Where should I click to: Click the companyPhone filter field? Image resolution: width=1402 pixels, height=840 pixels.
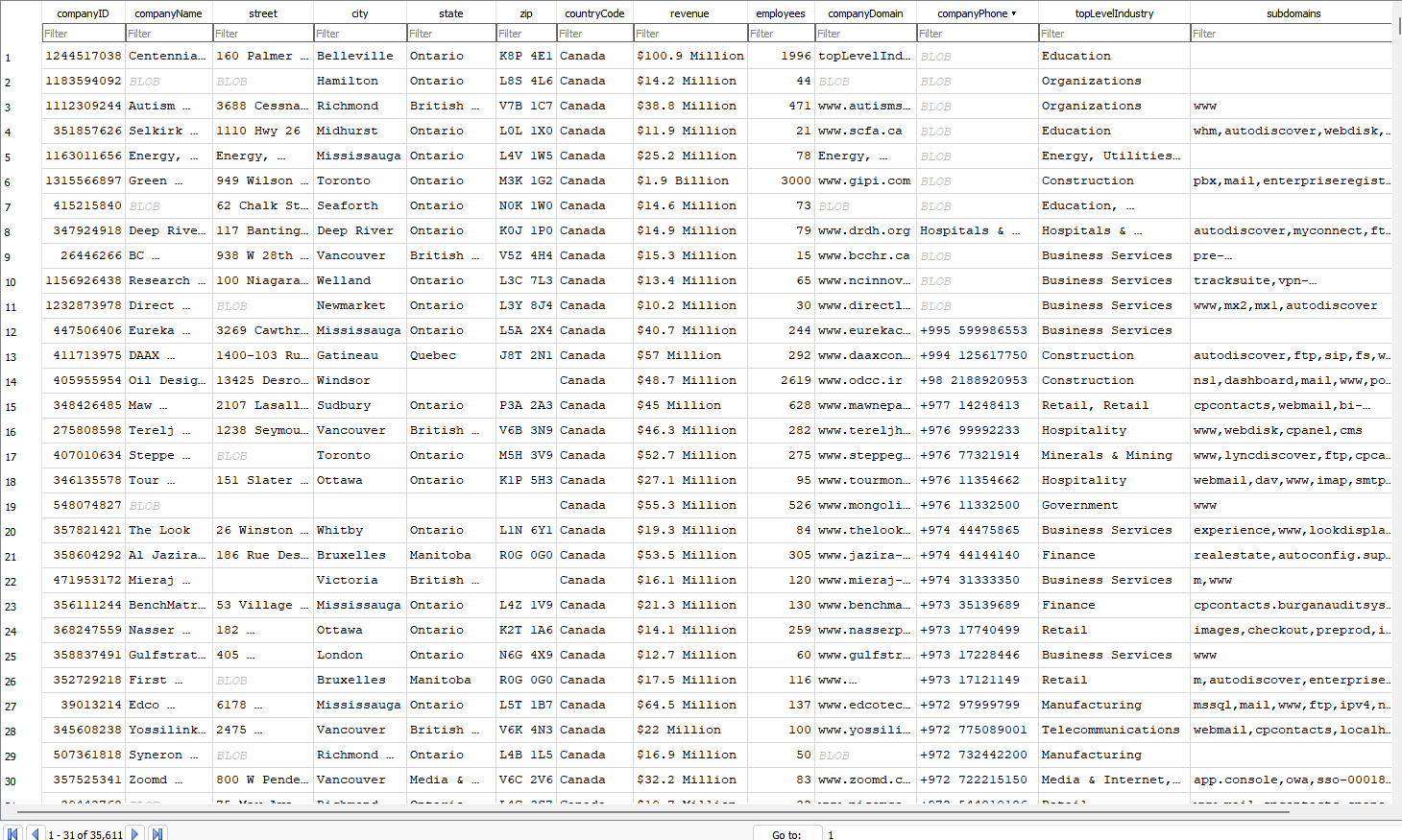click(977, 34)
